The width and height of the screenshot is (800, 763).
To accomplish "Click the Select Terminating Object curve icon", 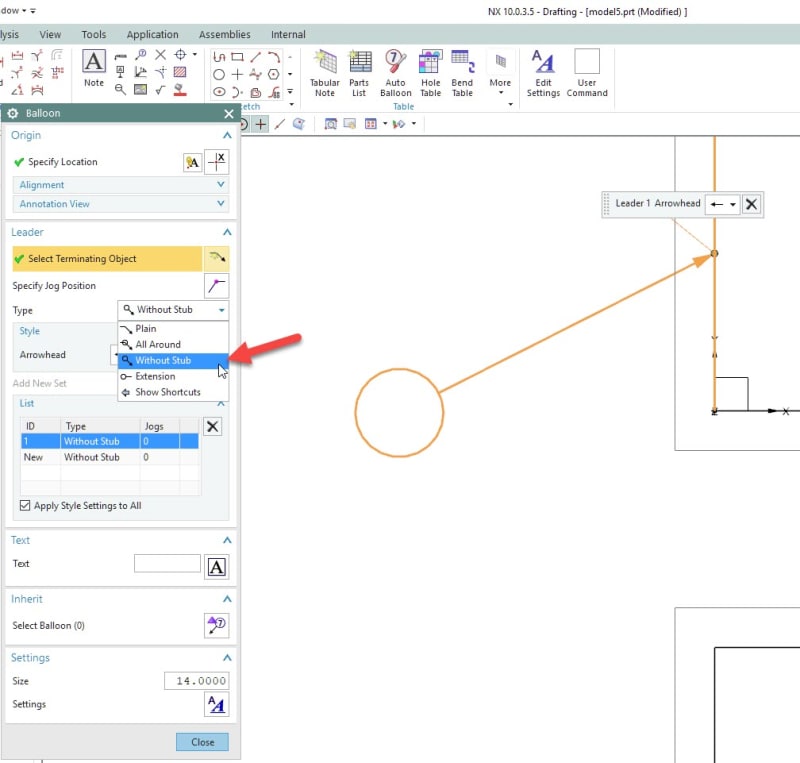I will (216, 258).
